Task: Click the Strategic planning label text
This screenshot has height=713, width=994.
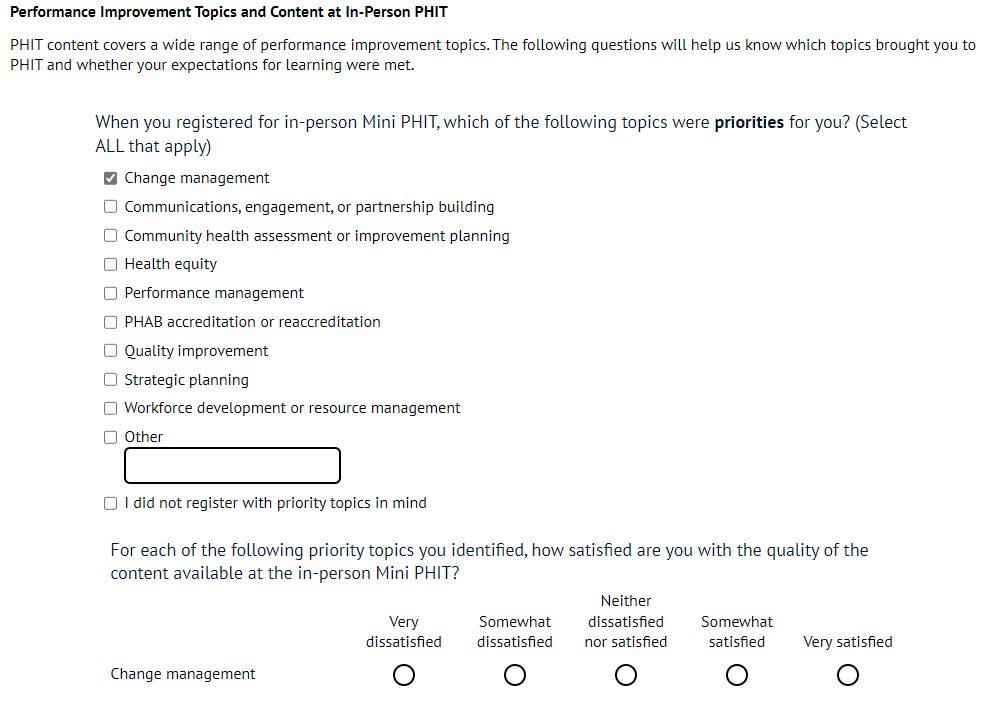Action: point(186,380)
